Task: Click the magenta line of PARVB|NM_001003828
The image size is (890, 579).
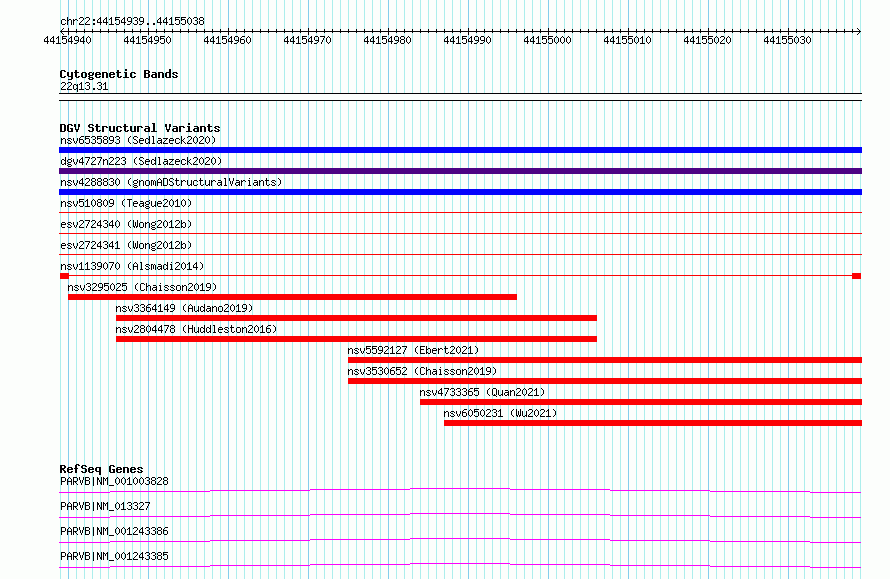Action: [x=460, y=490]
